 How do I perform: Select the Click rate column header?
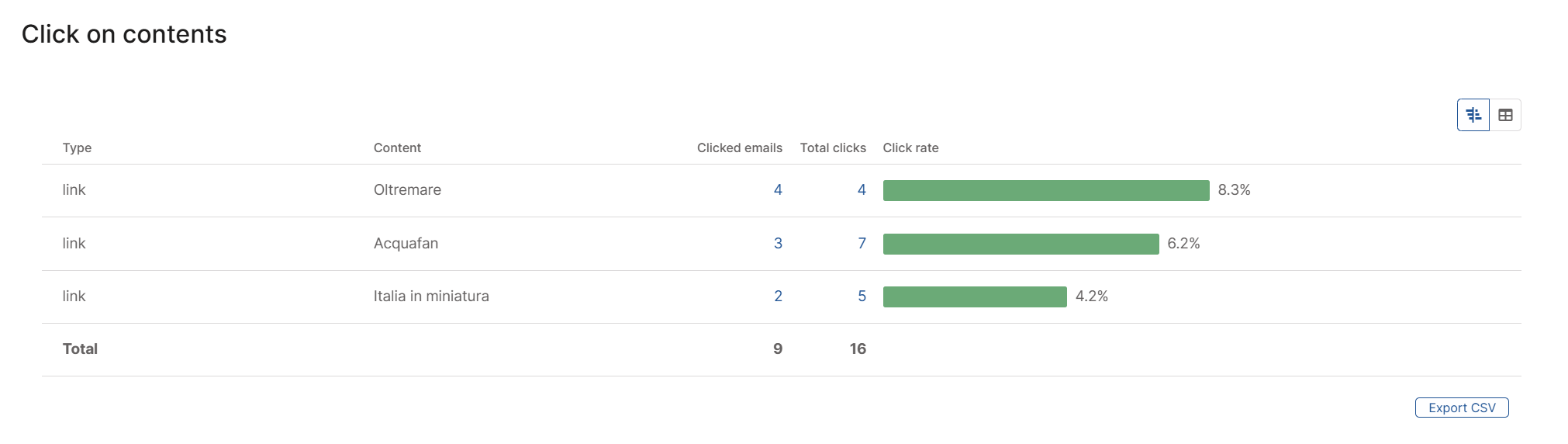point(910,147)
